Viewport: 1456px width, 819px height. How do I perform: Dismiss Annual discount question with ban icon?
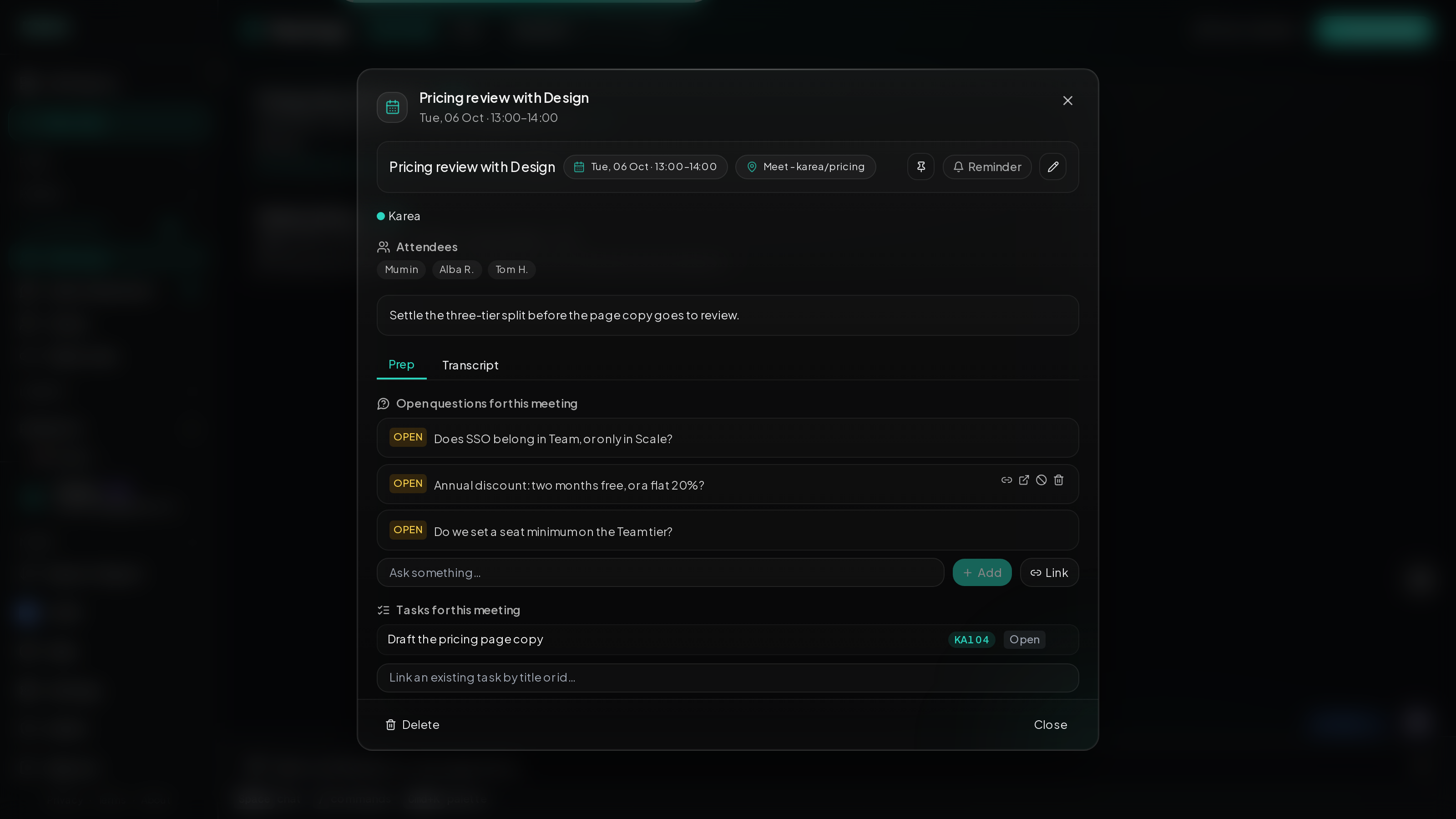tap(1041, 480)
